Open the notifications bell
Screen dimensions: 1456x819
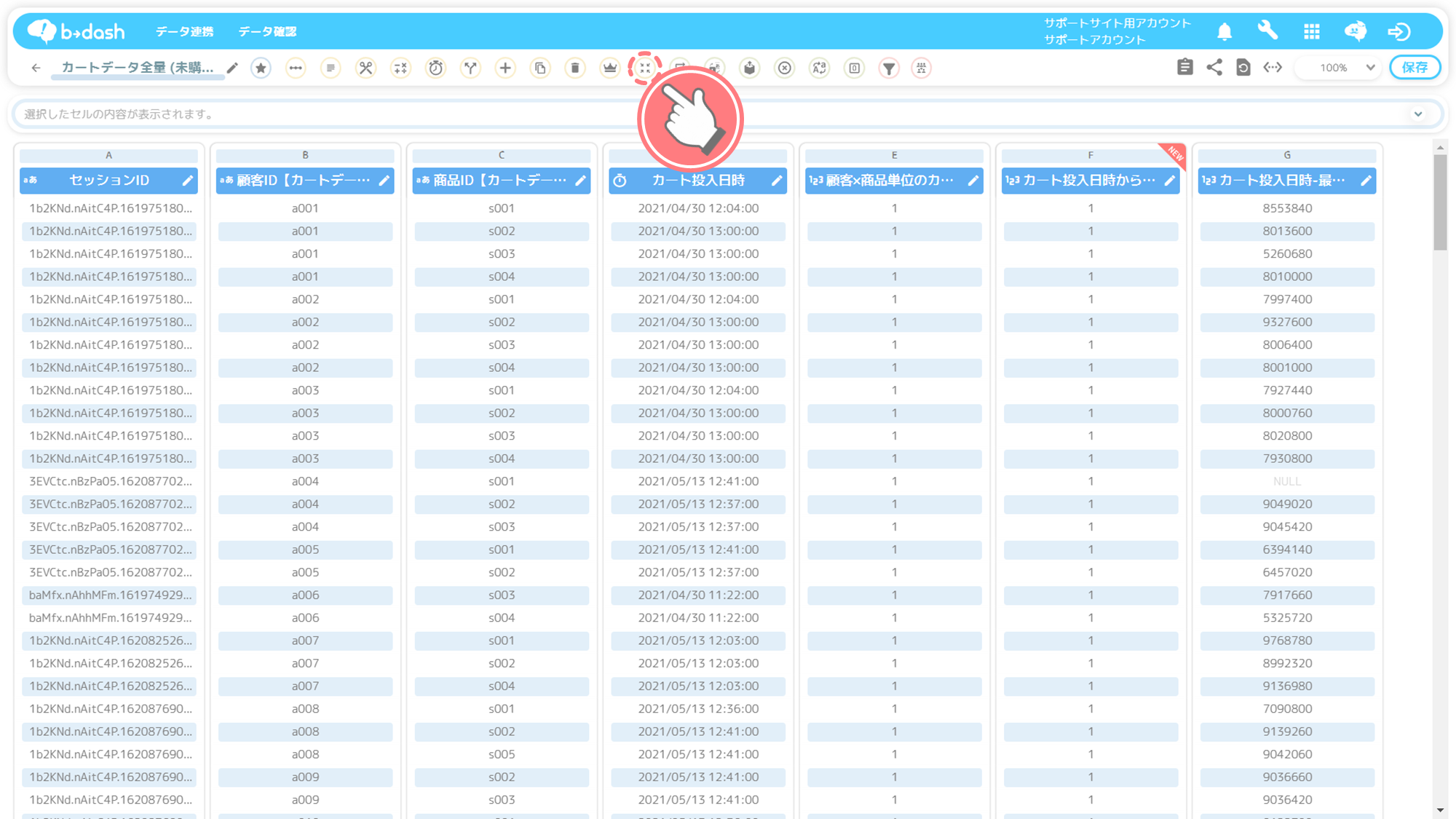pyautogui.click(x=1224, y=31)
